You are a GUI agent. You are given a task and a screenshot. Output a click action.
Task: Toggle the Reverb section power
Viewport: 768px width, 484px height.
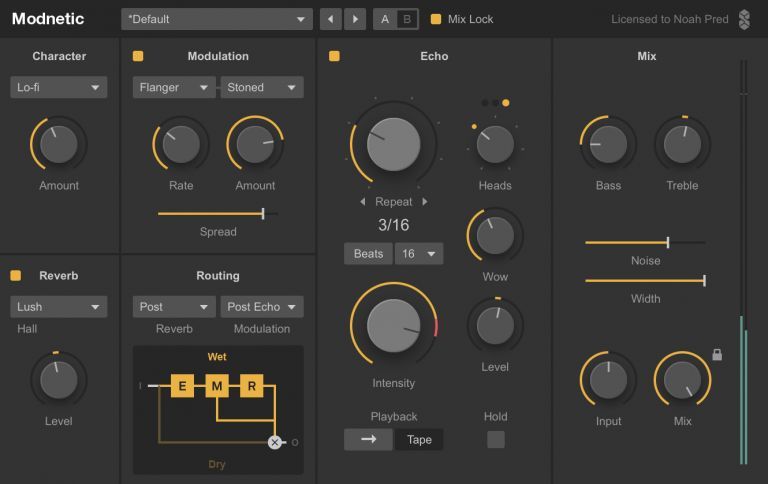point(15,275)
